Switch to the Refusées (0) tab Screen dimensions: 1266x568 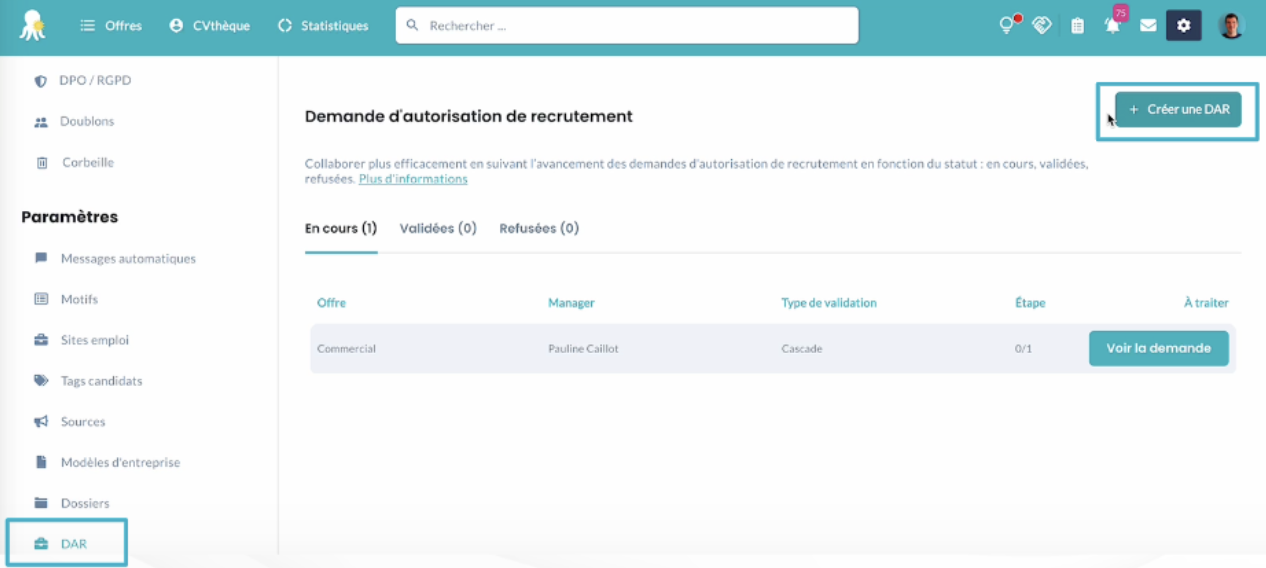click(x=539, y=228)
